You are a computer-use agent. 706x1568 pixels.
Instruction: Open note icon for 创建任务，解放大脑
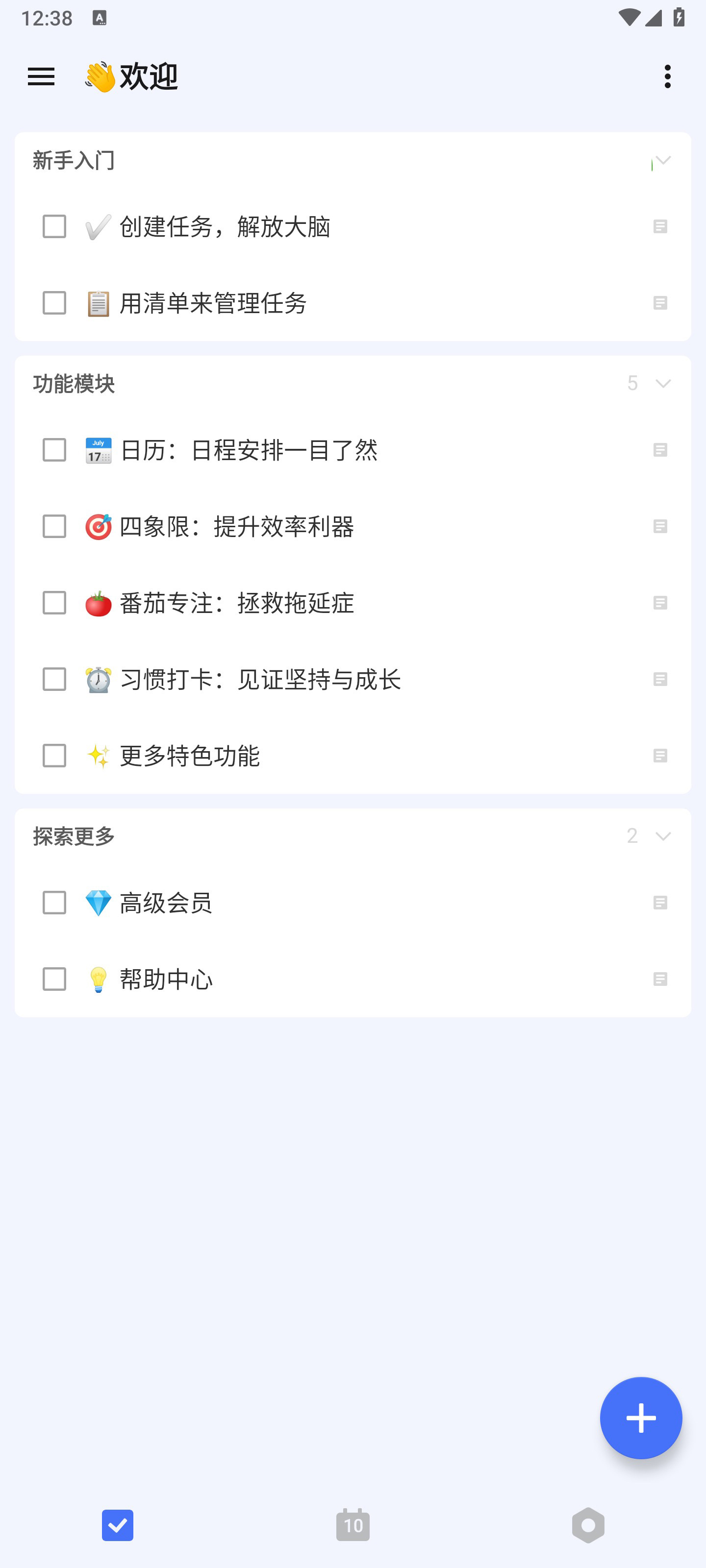pos(660,226)
